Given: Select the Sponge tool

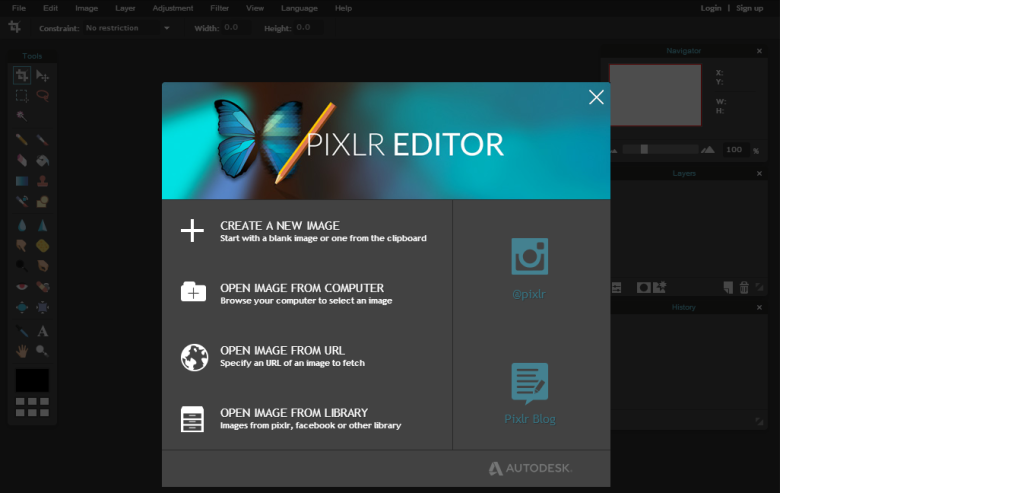Looking at the screenshot, I should 42,246.
